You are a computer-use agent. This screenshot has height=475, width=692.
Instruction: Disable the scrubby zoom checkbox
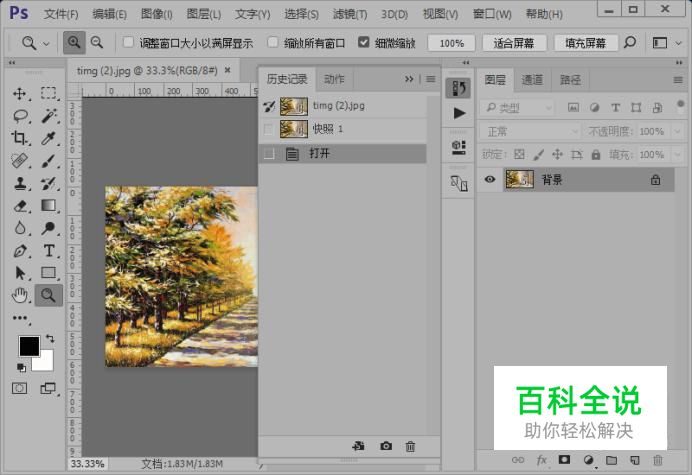363,42
